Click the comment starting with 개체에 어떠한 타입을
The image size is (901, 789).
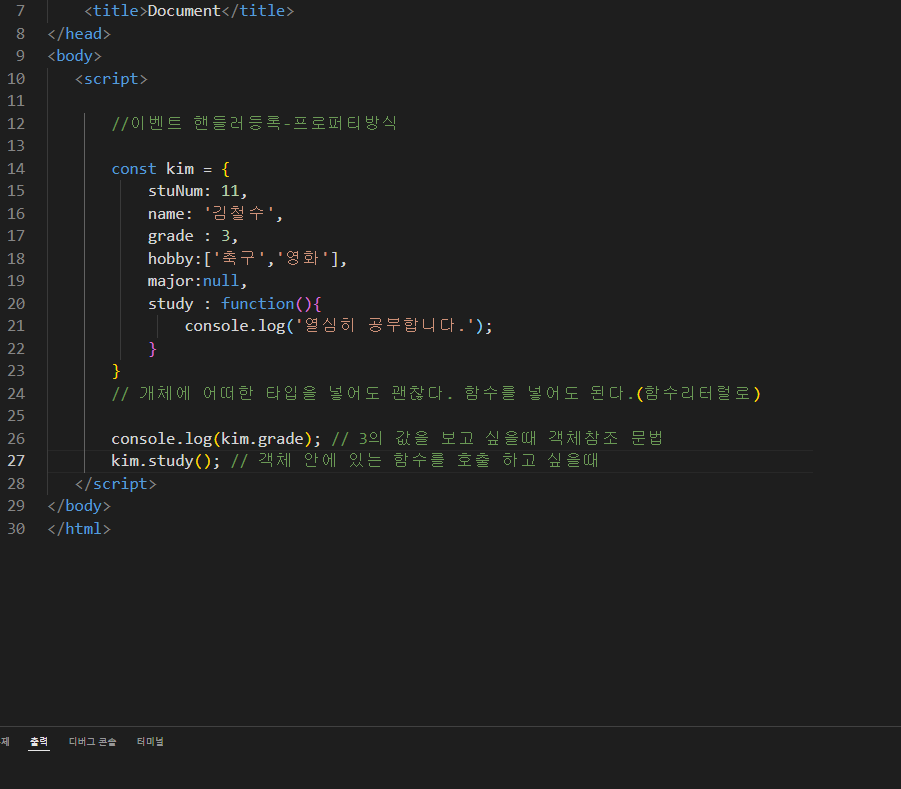(x=436, y=394)
